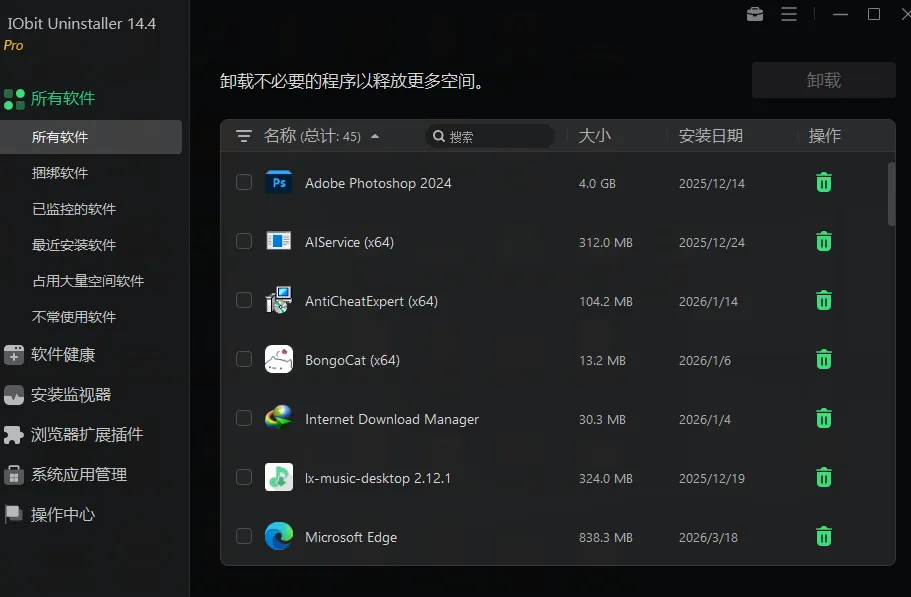Click the software list vertical scrollbar
This screenshot has width=911, height=597.
coord(891,194)
